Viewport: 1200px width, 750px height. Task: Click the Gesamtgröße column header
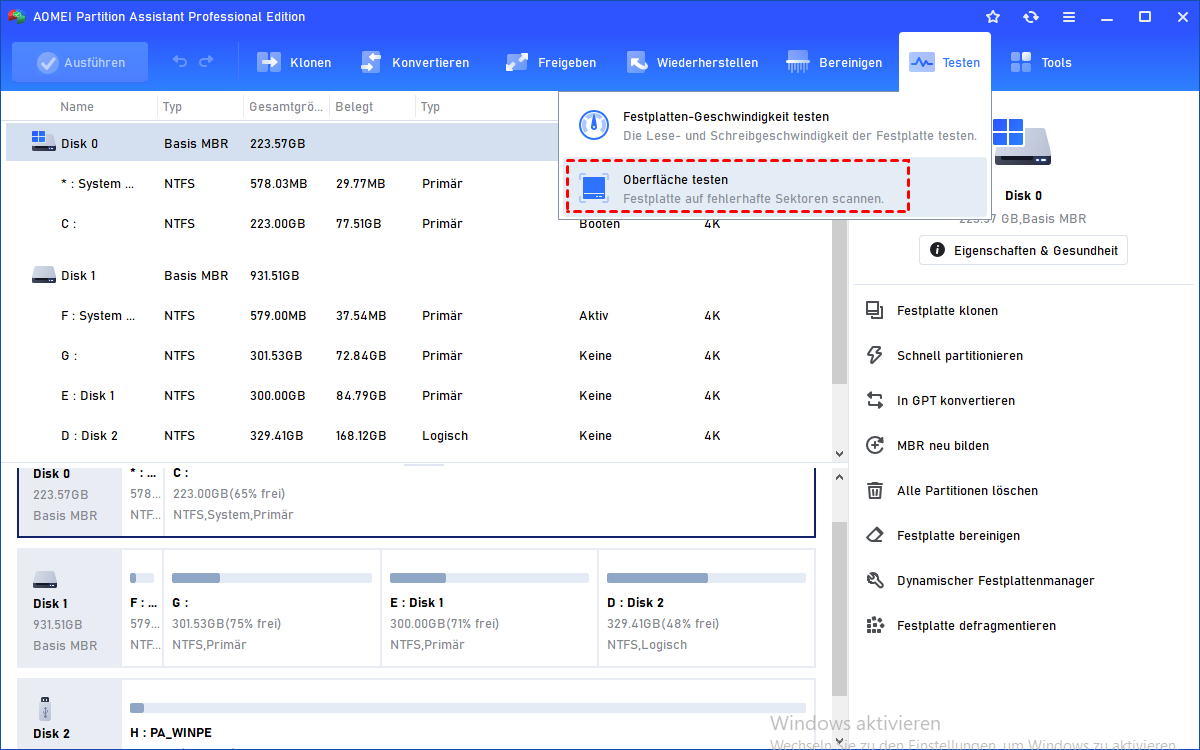click(x=286, y=107)
